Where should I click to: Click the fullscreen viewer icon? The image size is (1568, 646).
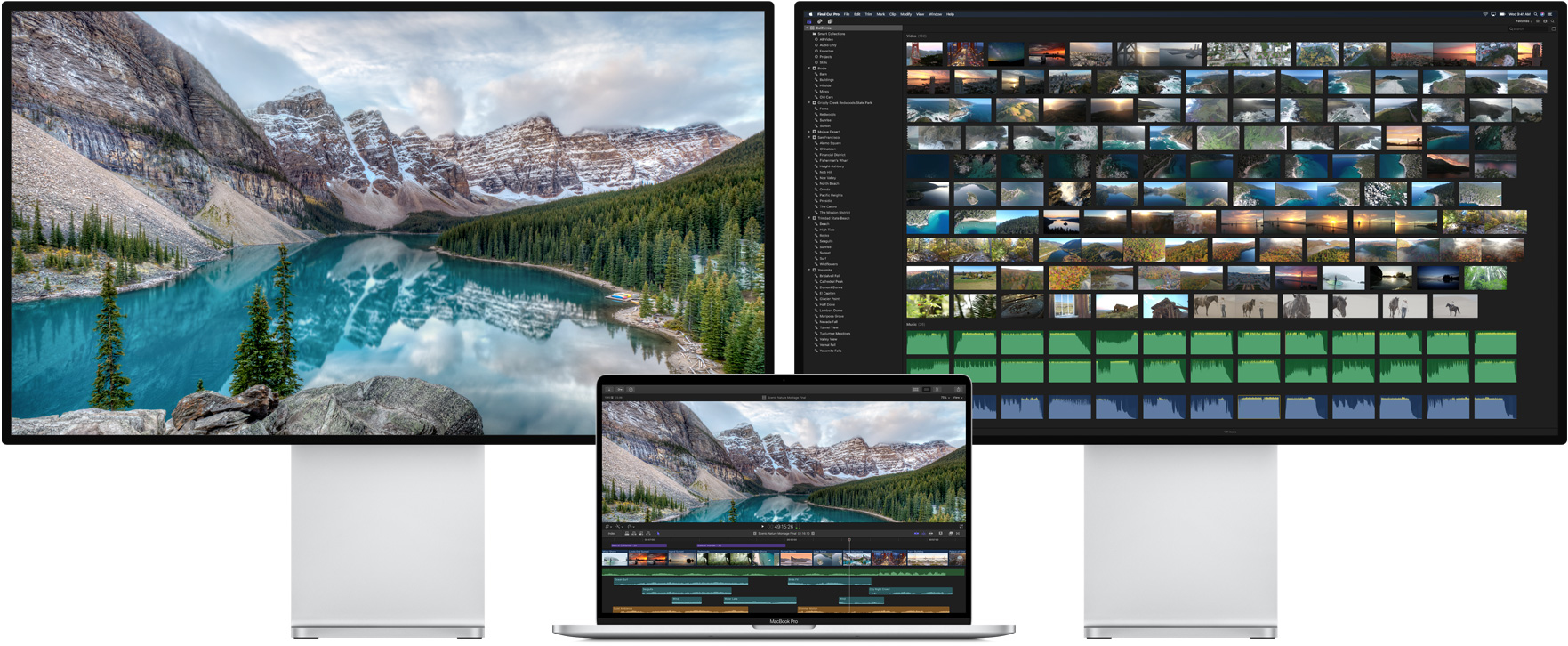pos(960,527)
